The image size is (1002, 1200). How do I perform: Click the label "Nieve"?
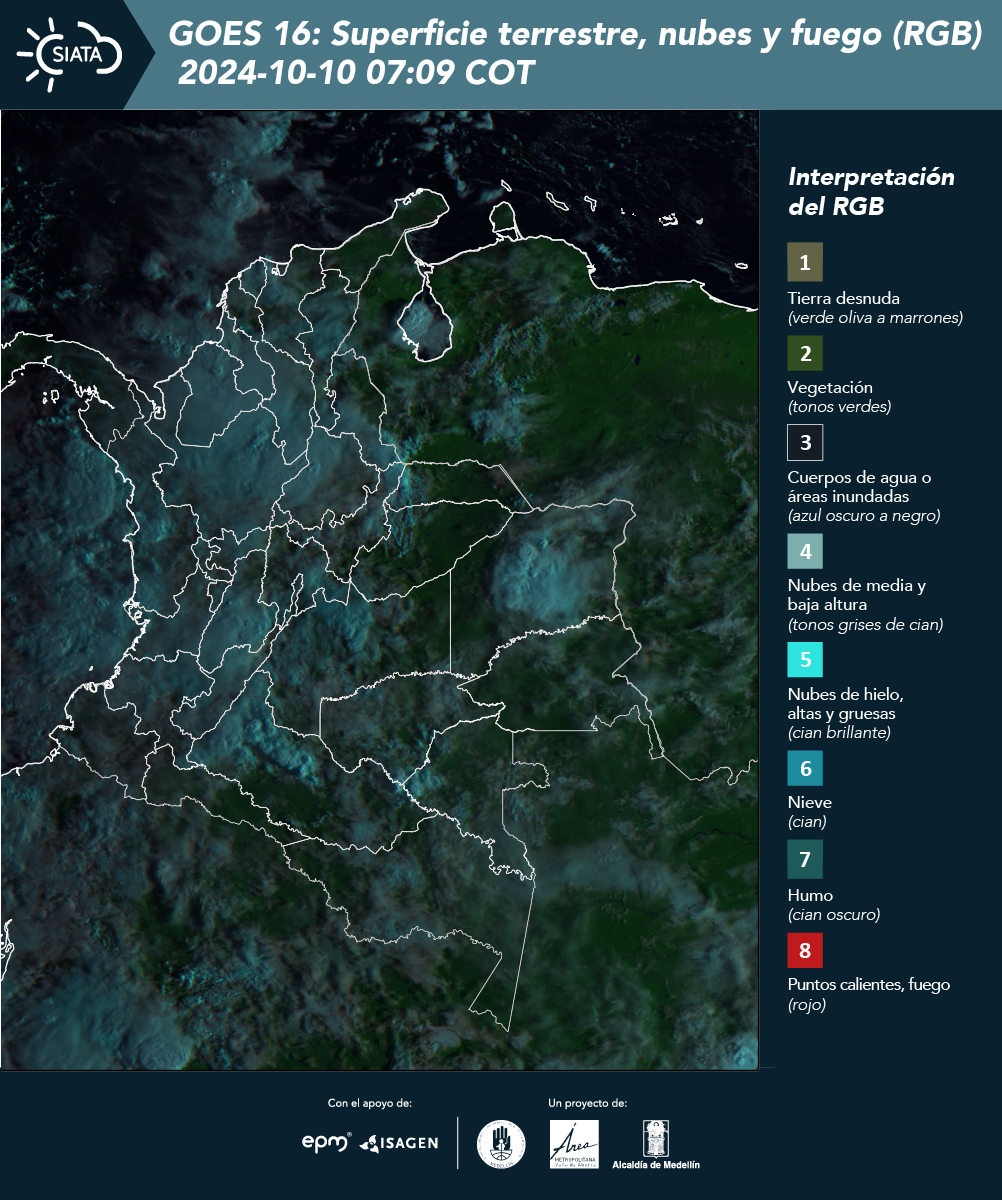pyautogui.click(x=810, y=802)
